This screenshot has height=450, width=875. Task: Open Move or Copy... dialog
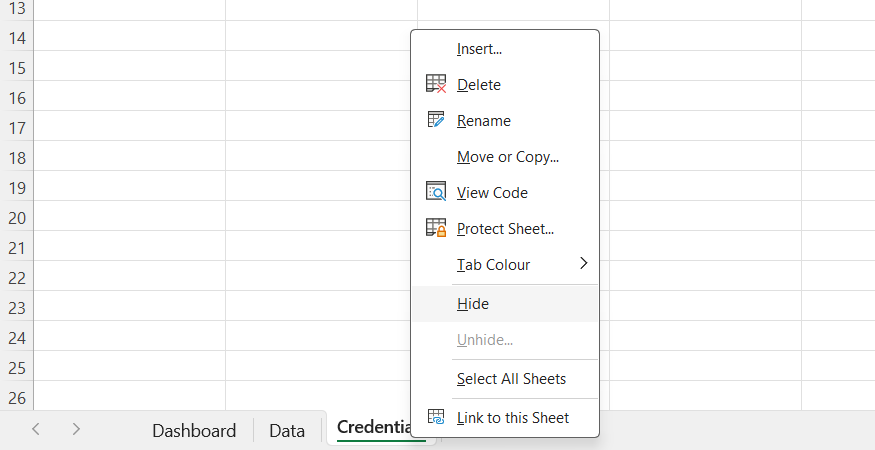(505, 157)
